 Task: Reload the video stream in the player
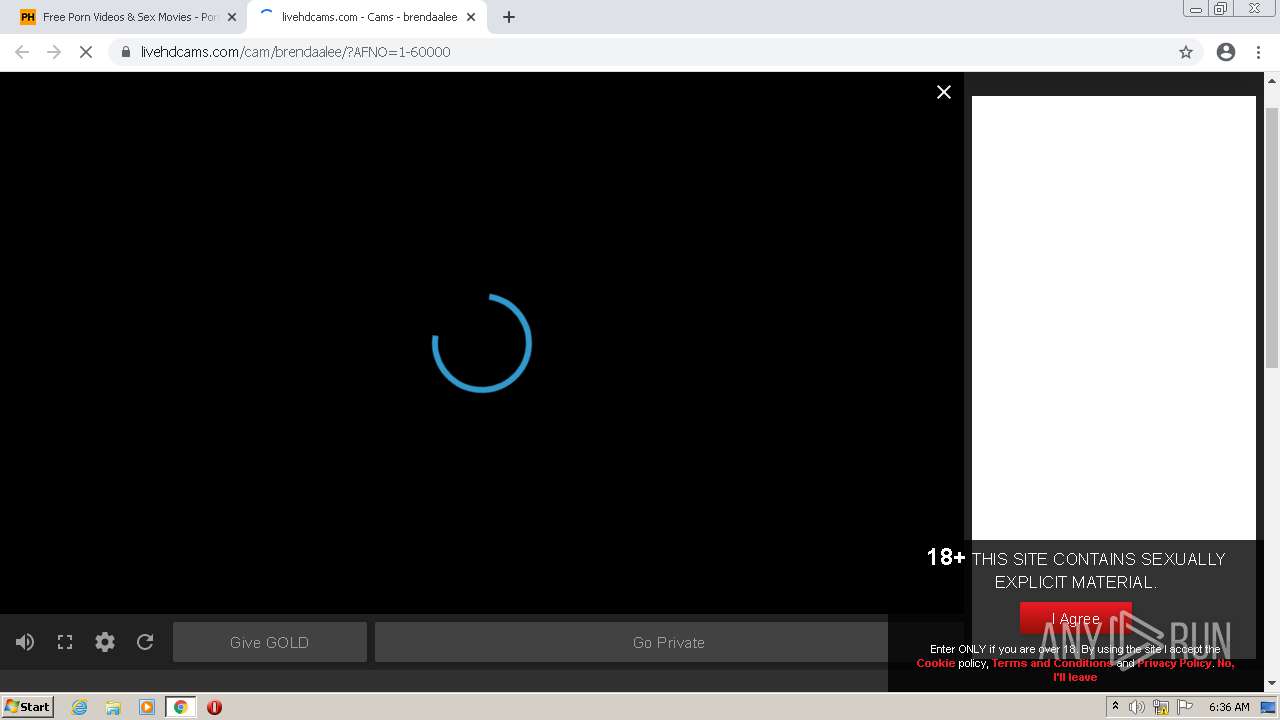(x=145, y=642)
